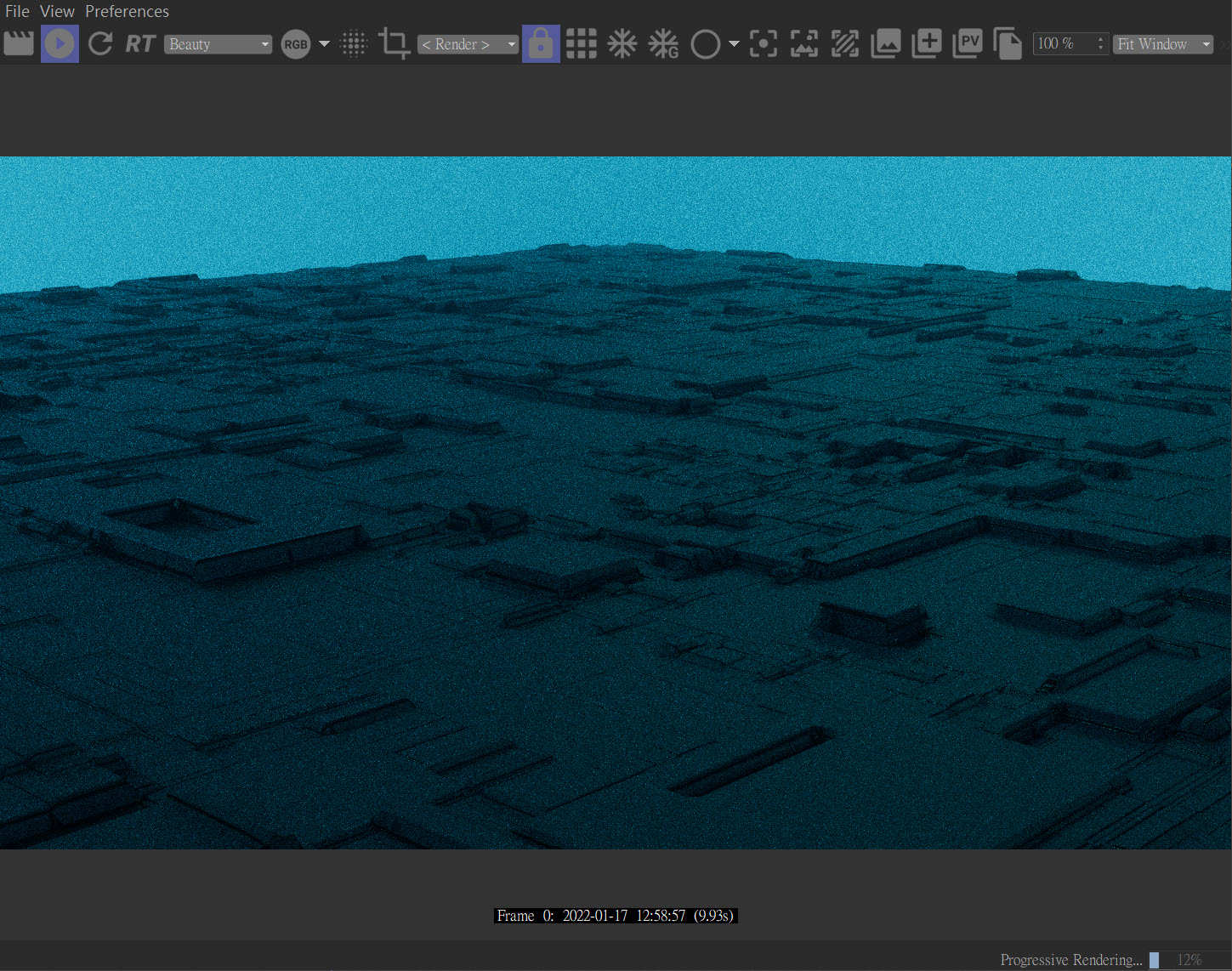Open the File menu

click(x=17, y=11)
